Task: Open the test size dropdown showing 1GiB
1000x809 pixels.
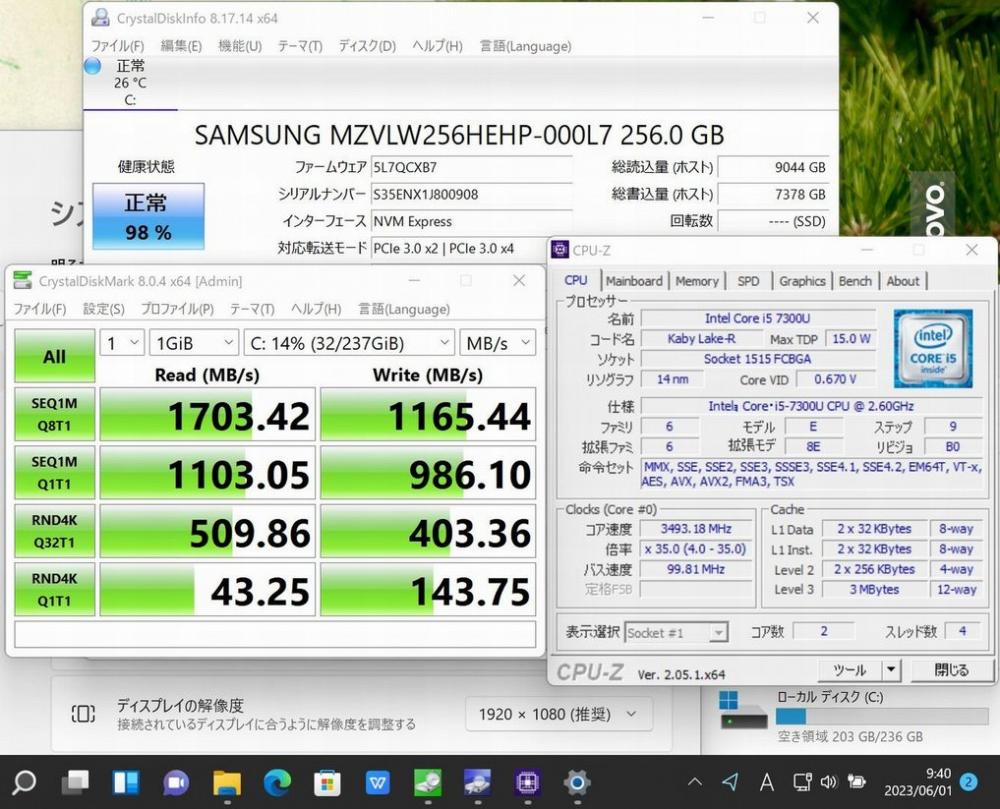Action: pos(194,344)
